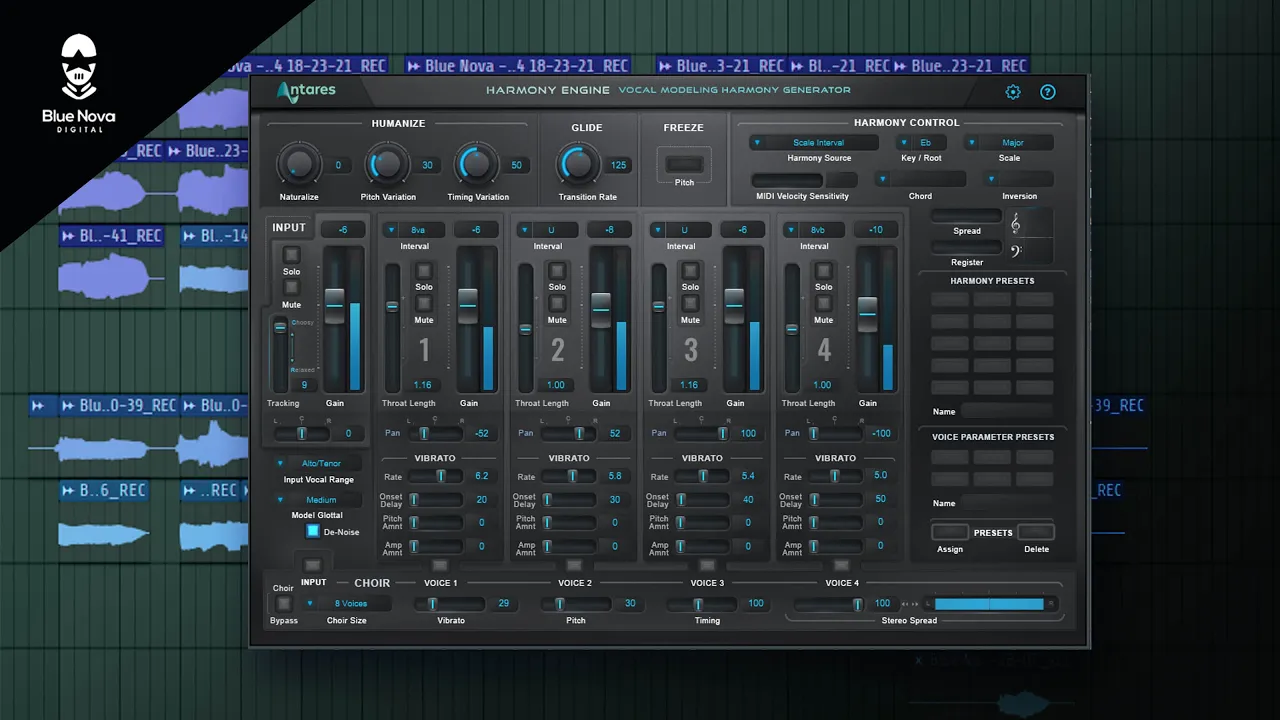
Task: Click the Naturalize value field showing 0
Action: pyautogui.click(x=338, y=165)
